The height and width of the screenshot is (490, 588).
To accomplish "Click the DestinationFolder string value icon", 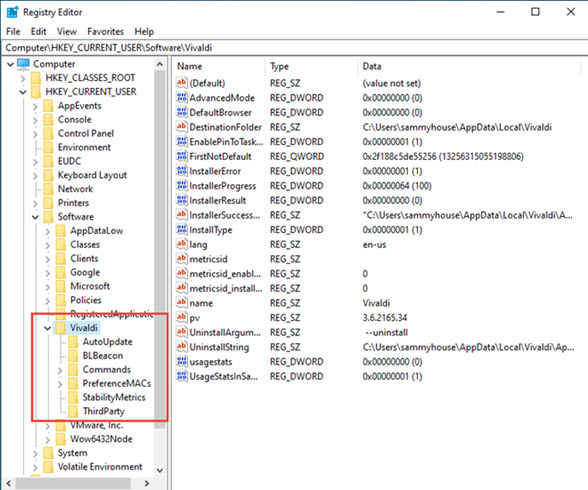I will (x=182, y=127).
